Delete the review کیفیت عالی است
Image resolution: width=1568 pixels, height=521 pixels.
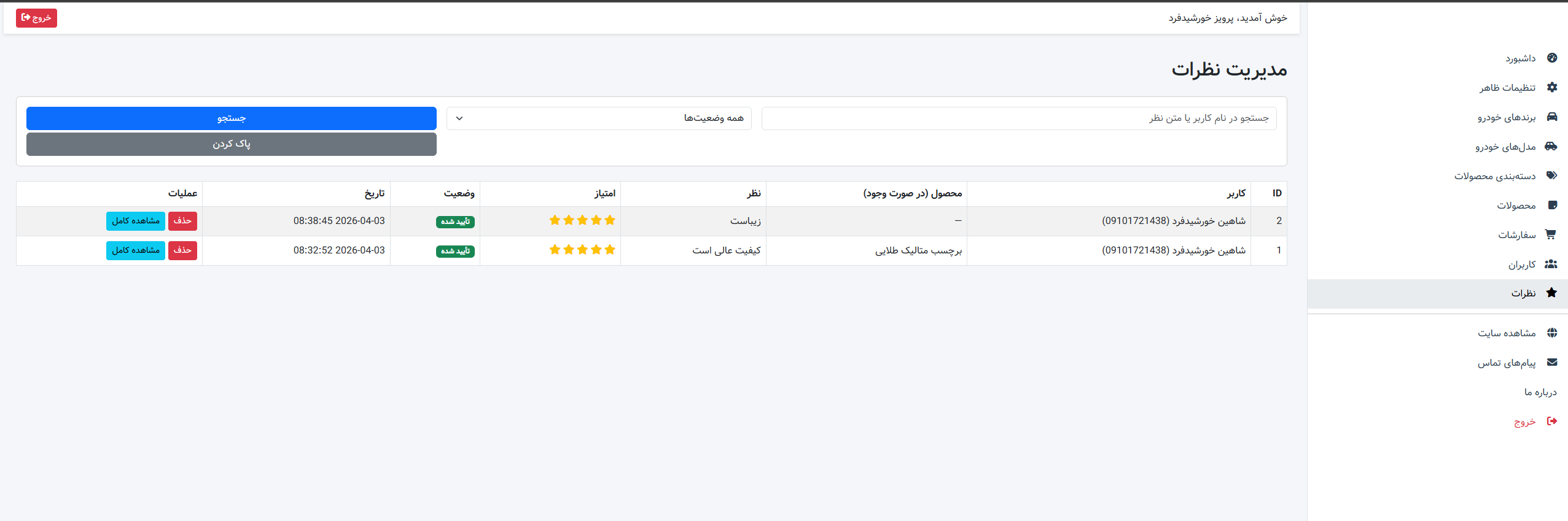182,250
